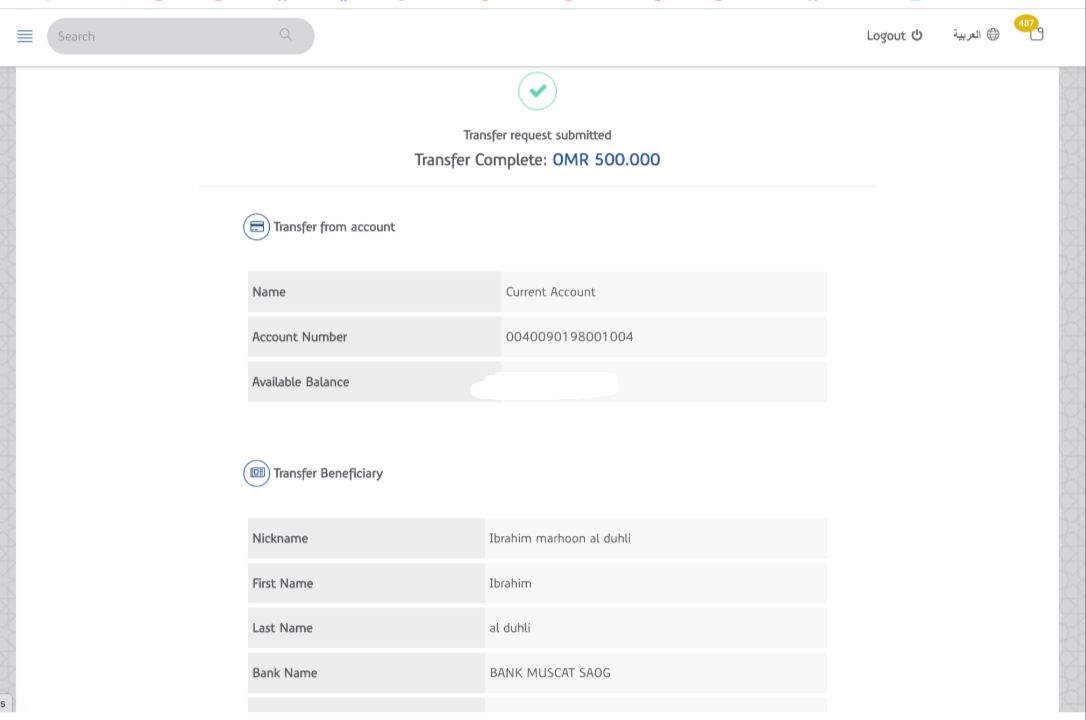Select the Last Name value al duhli
The height and width of the screenshot is (720, 1086).
[510, 628]
